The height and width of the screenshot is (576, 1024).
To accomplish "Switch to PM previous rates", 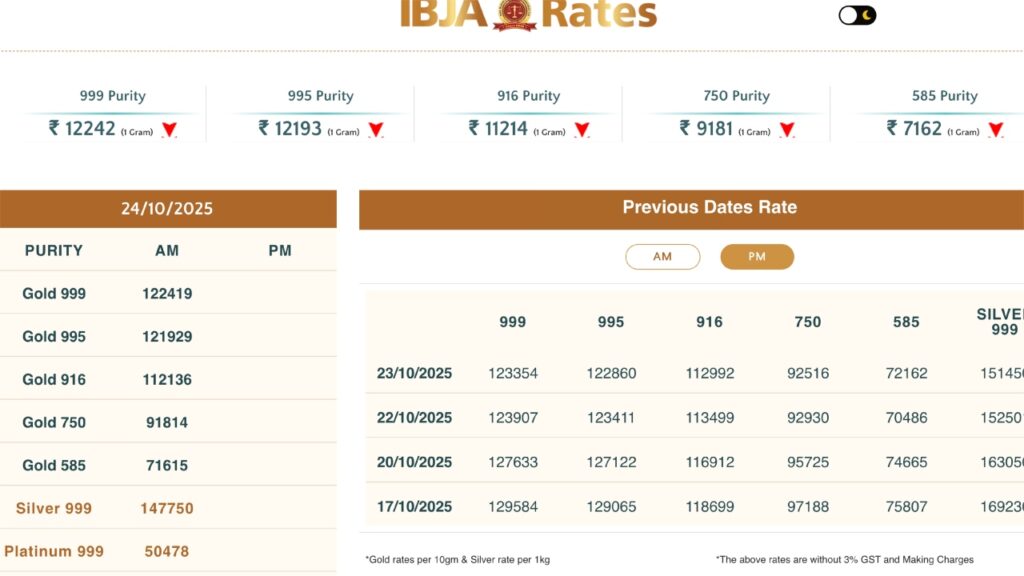I will pos(757,256).
